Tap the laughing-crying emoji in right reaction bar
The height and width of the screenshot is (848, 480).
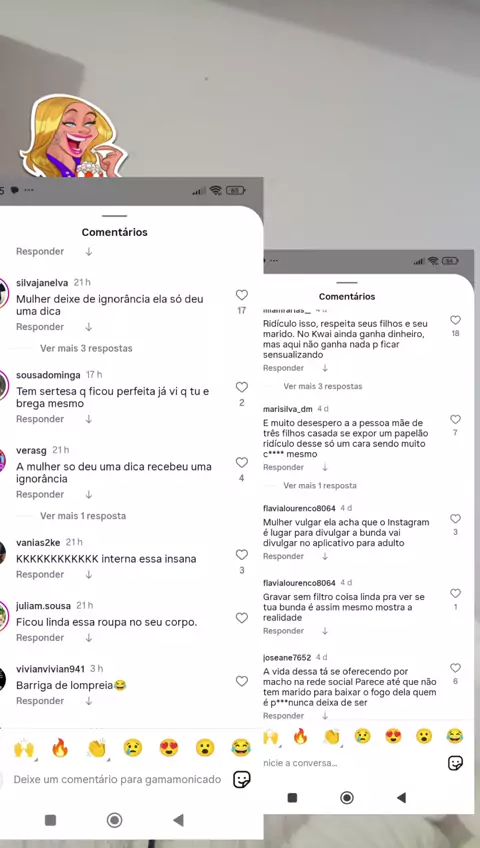455,736
